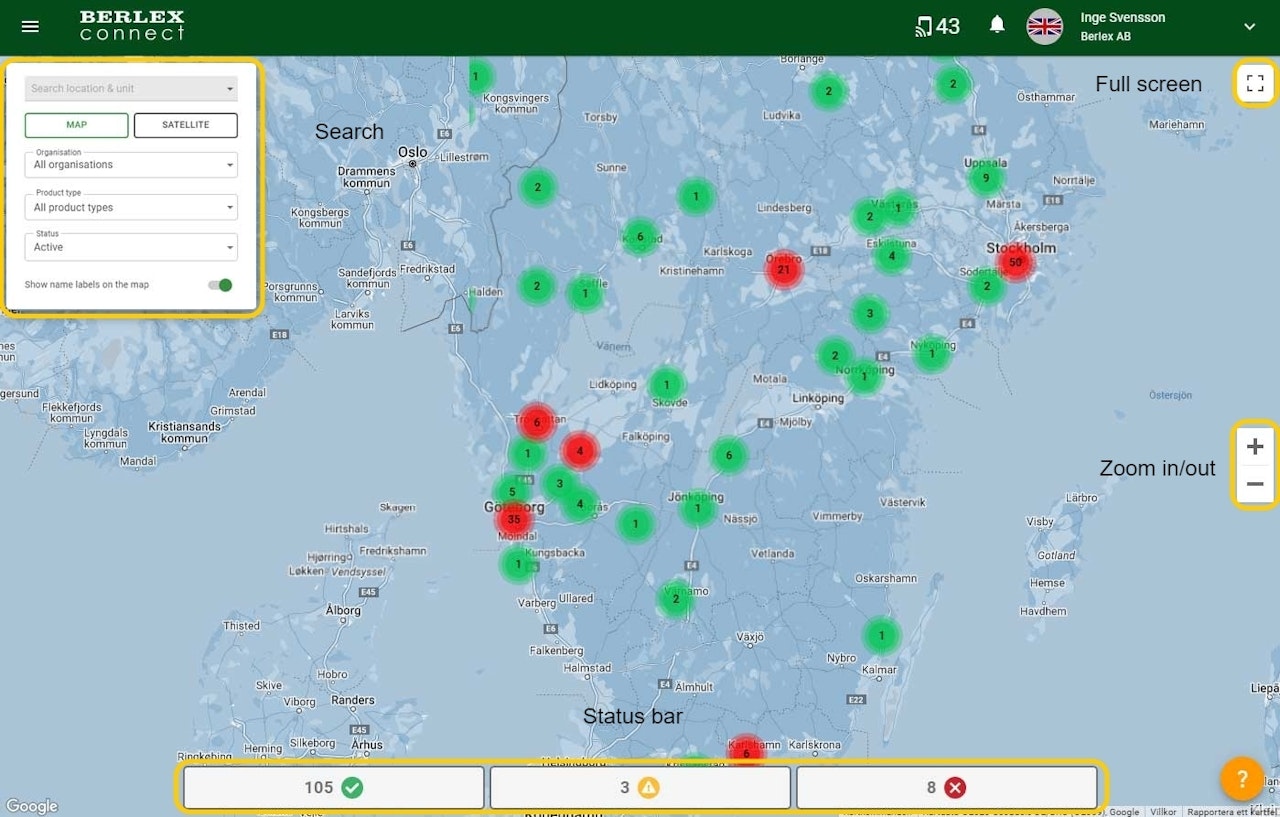Expand the Organisation dropdown

click(x=131, y=165)
